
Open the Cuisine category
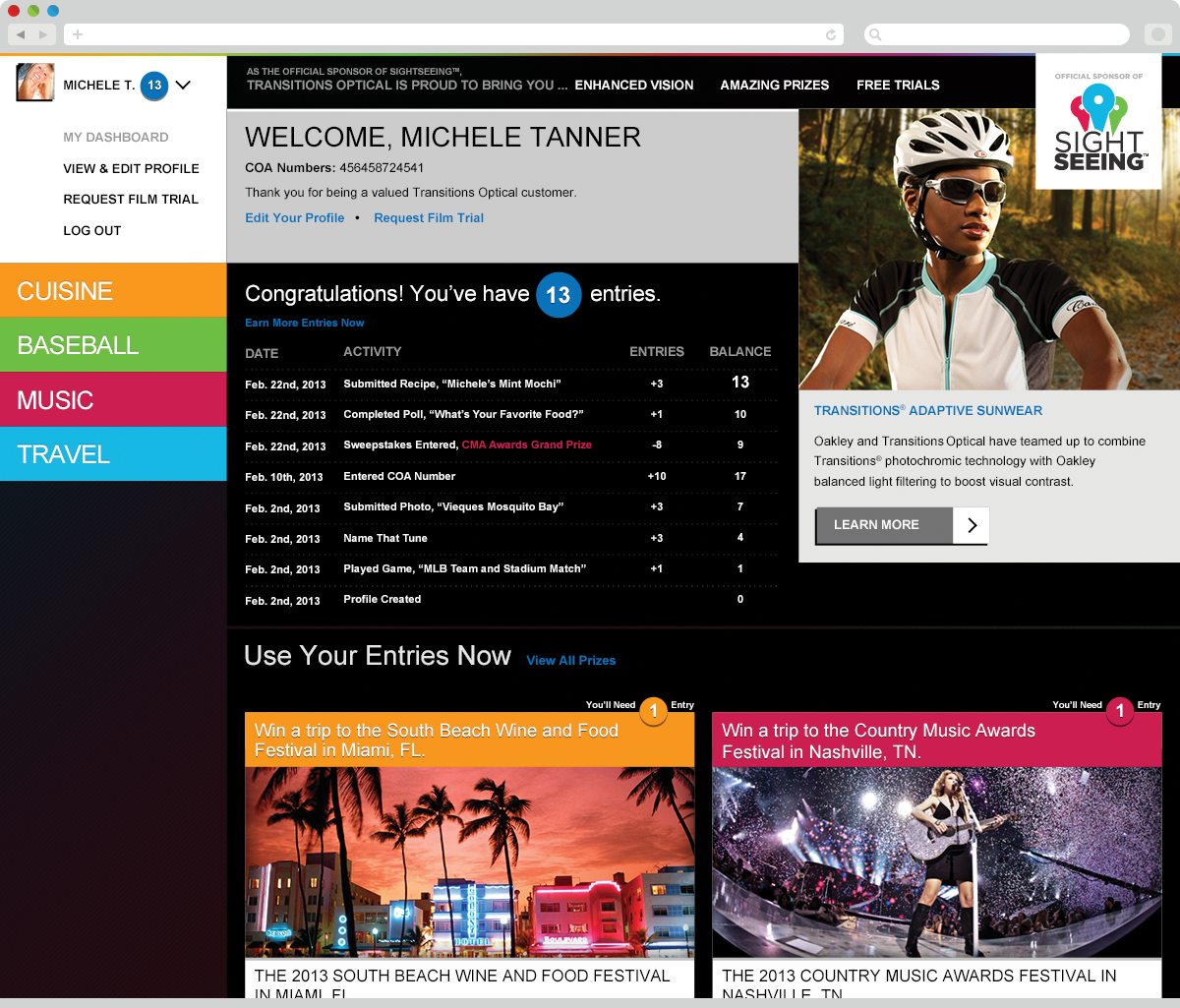(x=113, y=290)
